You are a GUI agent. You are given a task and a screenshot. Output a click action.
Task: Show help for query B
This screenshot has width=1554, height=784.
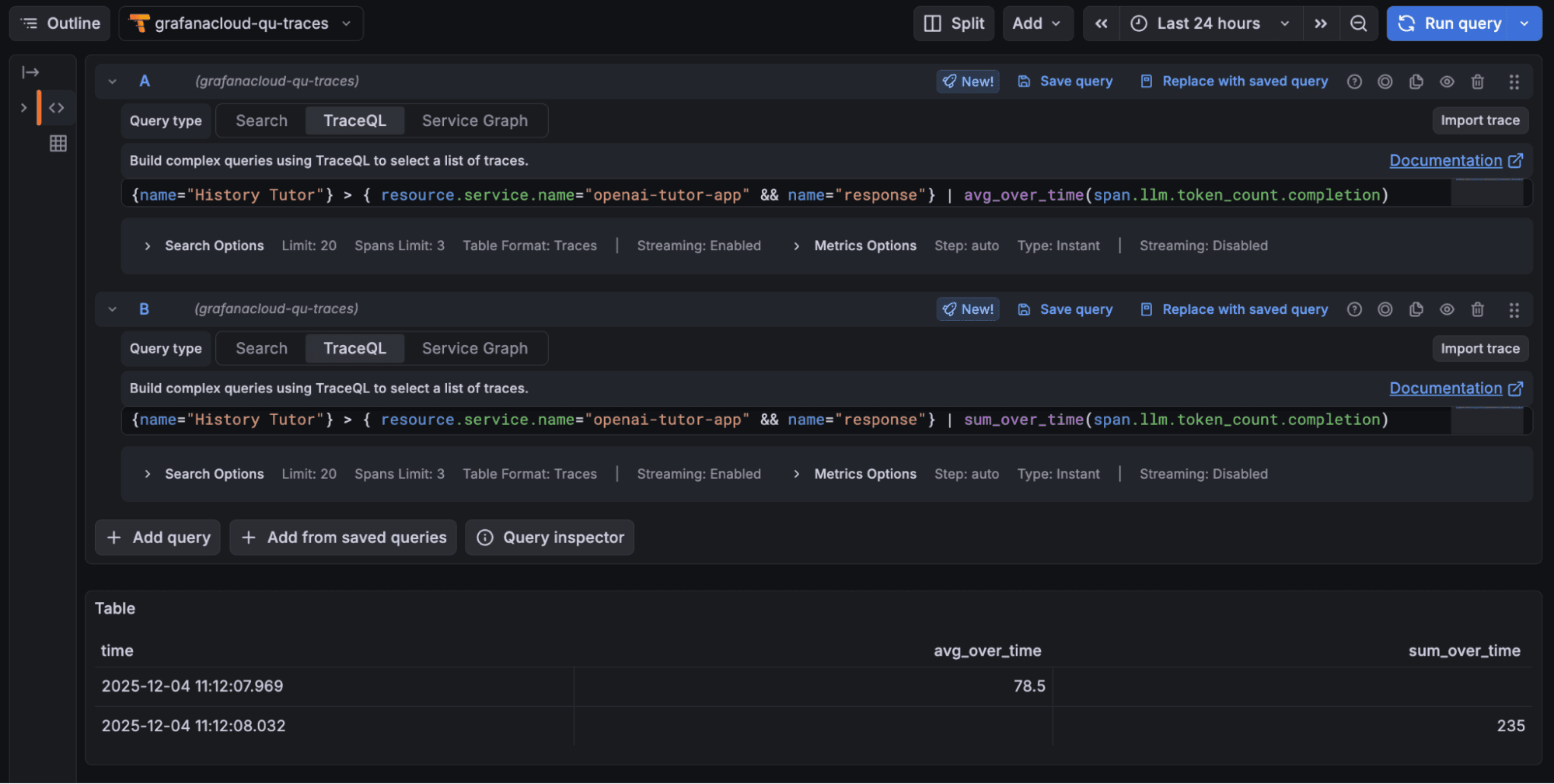point(1354,309)
